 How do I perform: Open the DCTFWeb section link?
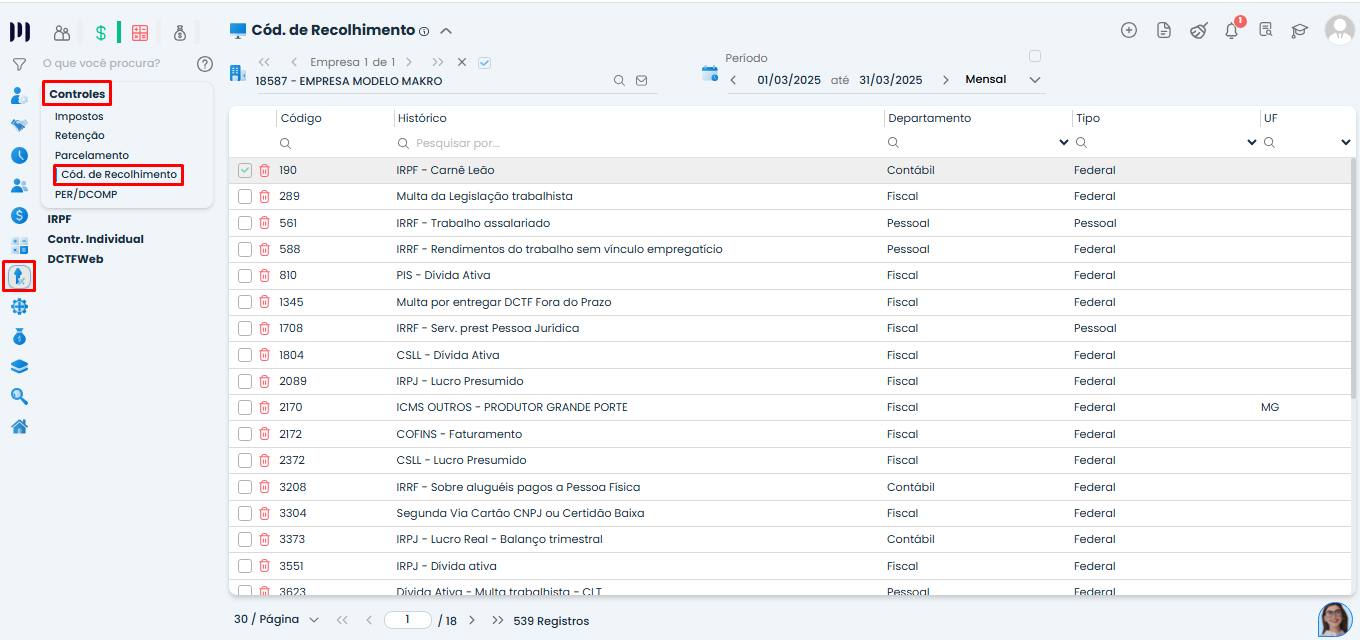click(x=75, y=259)
